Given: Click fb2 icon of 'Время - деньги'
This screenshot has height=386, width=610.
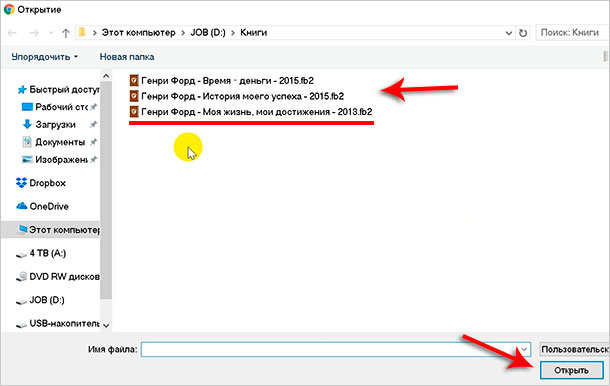Looking at the screenshot, I should point(134,81).
